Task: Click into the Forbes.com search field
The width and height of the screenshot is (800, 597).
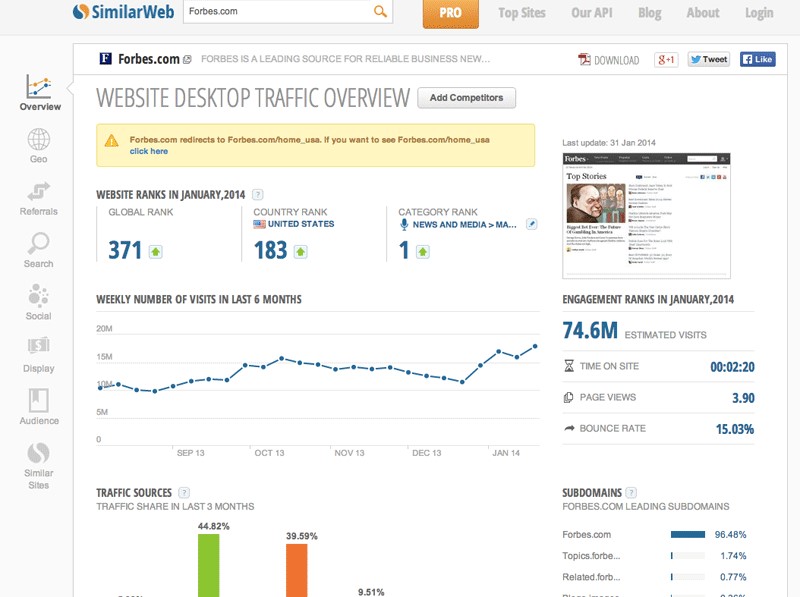Action: click(275, 12)
